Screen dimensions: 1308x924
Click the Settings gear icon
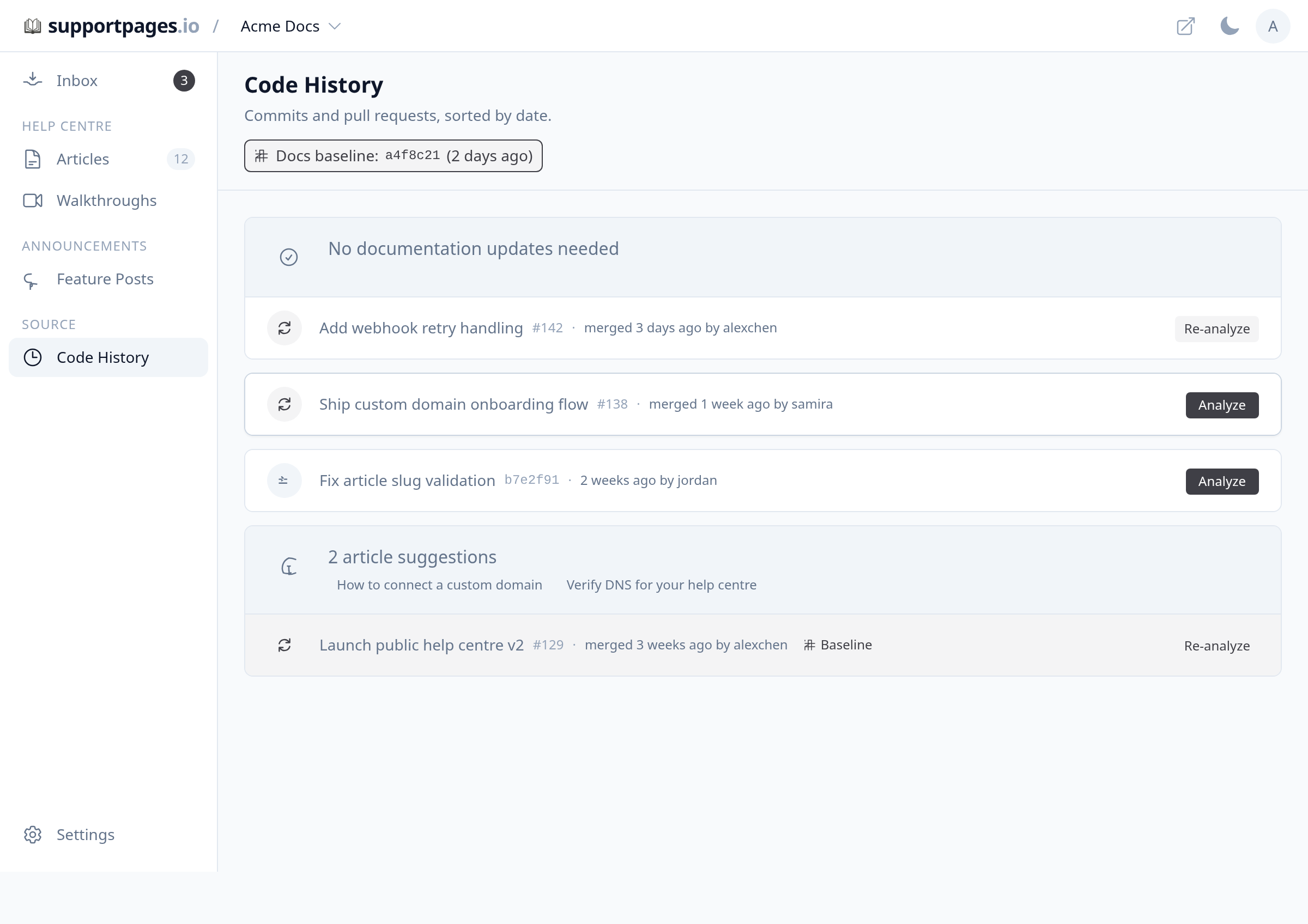(x=33, y=835)
